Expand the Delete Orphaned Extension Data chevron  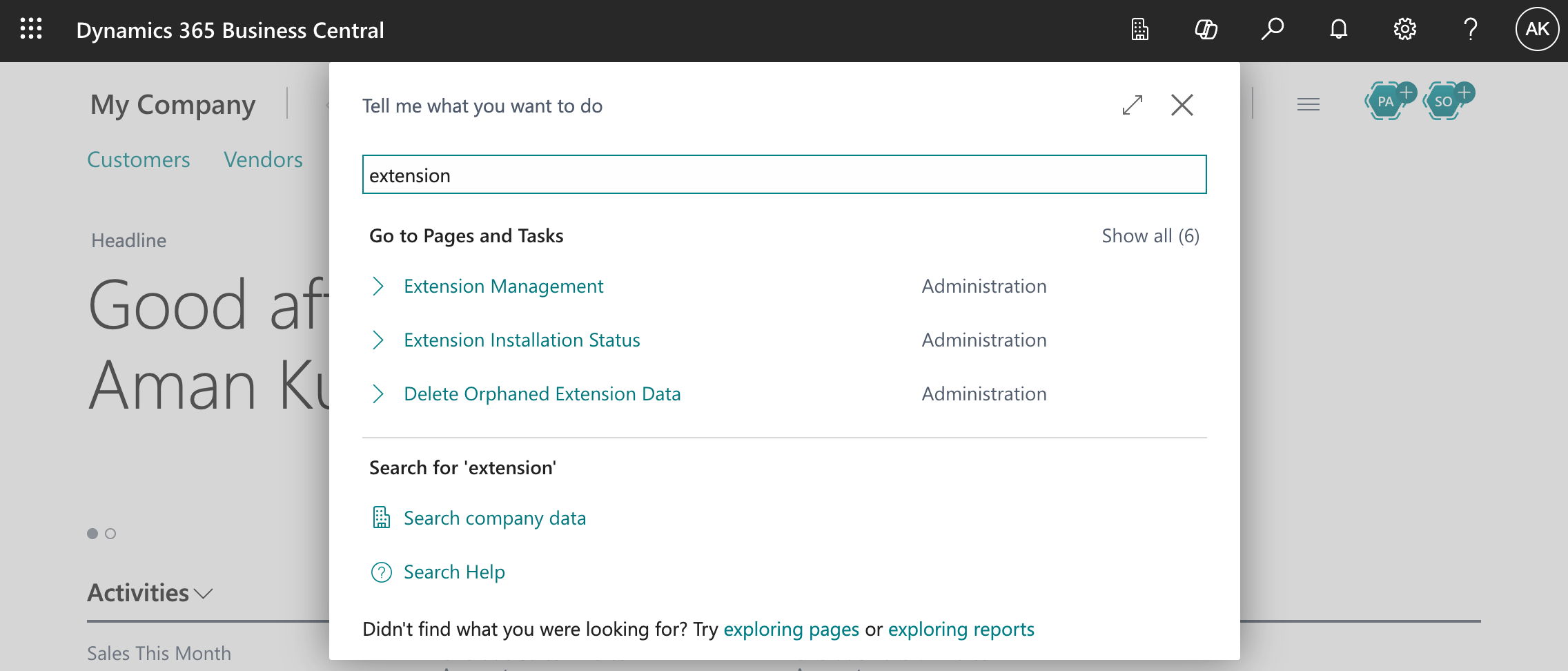pyautogui.click(x=378, y=393)
